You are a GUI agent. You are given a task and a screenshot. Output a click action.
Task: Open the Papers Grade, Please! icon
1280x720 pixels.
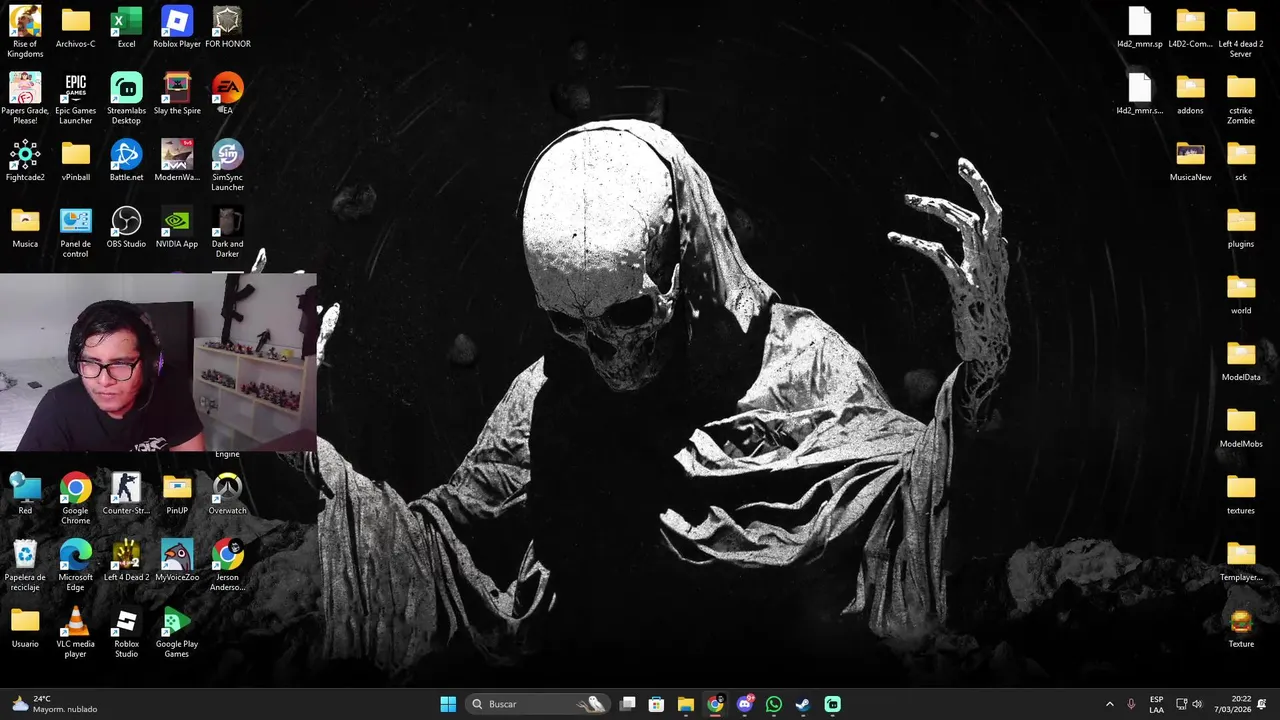[x=25, y=98]
